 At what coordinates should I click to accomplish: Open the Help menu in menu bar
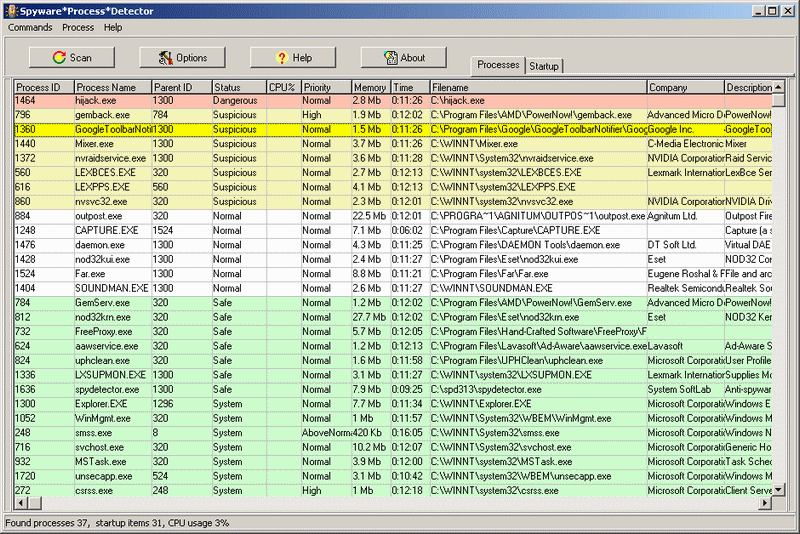pos(113,28)
